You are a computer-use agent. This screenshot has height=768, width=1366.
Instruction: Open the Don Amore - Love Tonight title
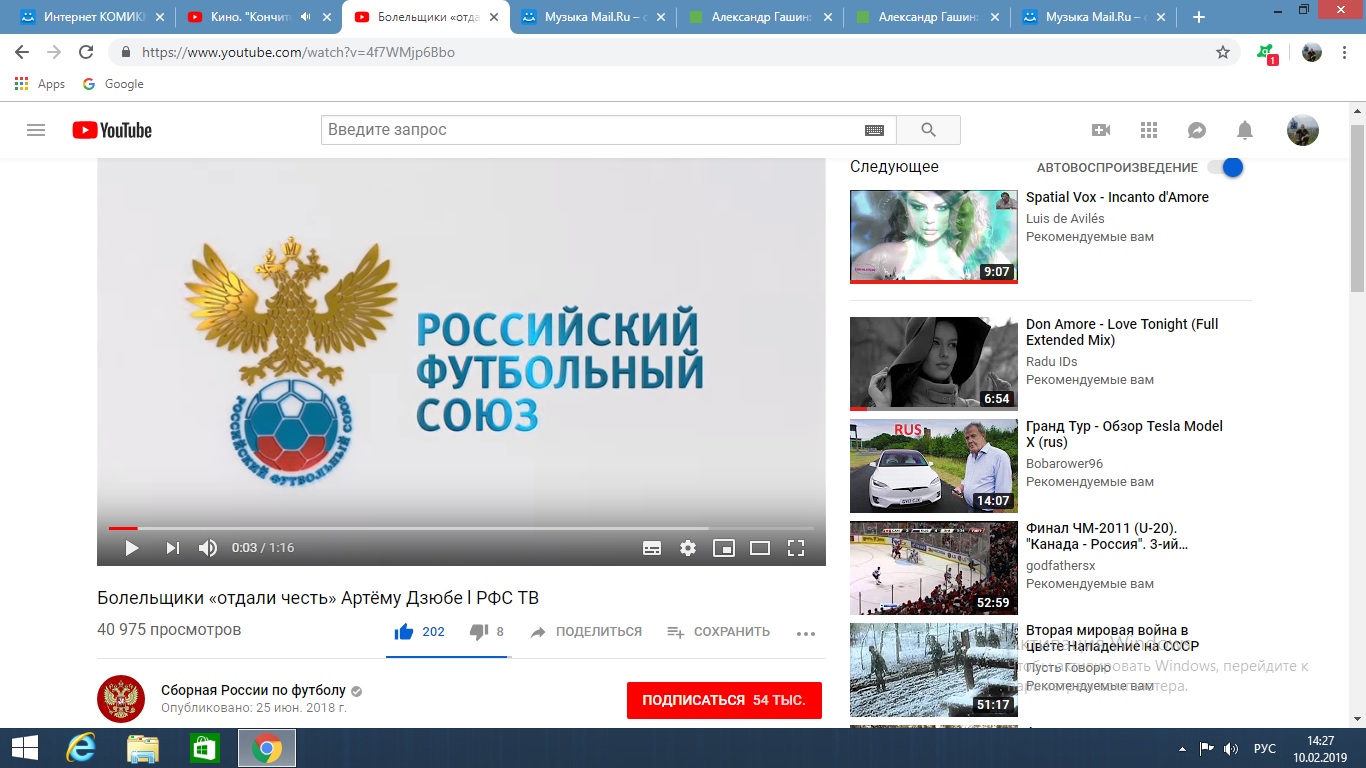(1122, 332)
